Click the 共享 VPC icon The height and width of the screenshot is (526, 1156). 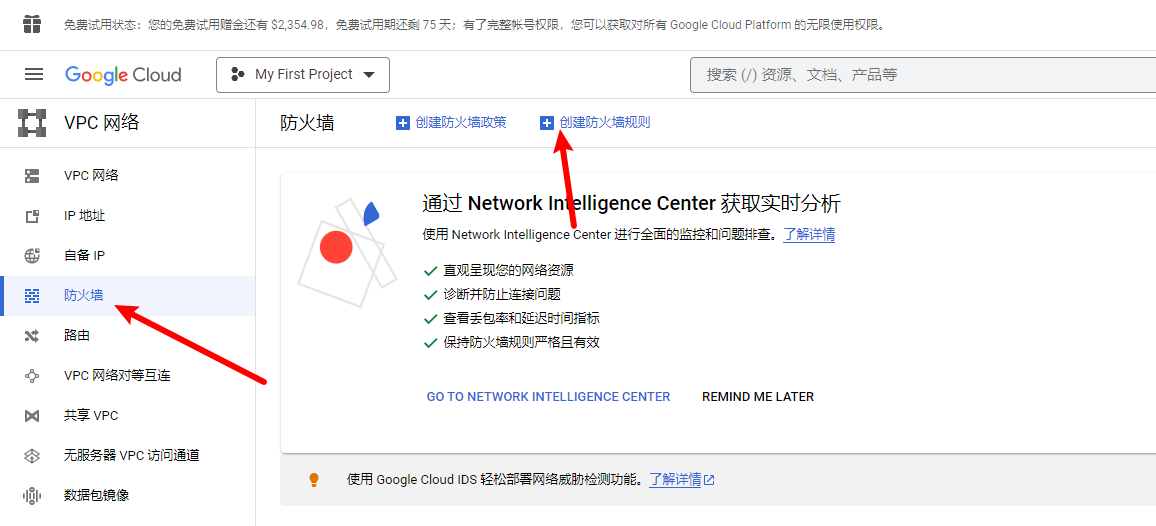(x=32, y=416)
